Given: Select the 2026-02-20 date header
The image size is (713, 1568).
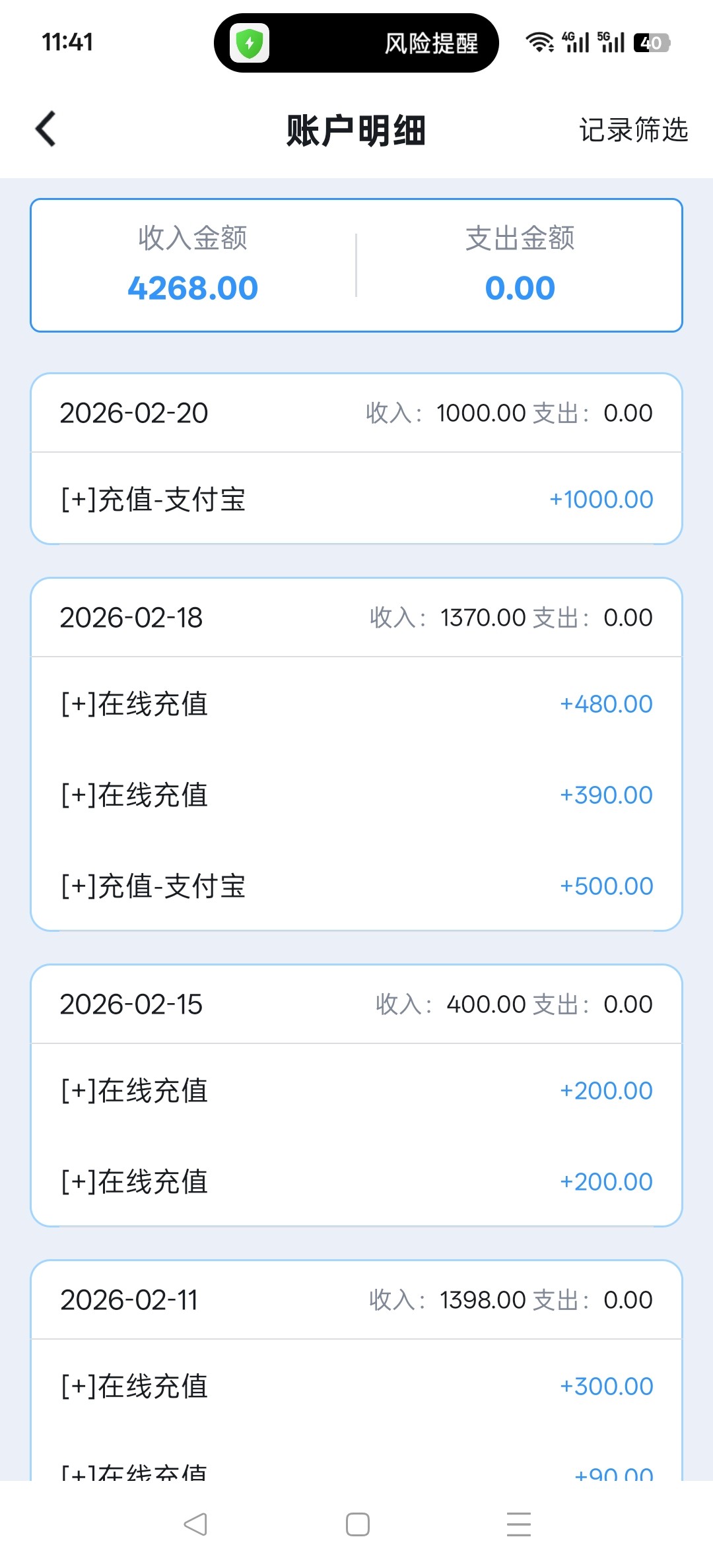Looking at the screenshot, I should click(134, 413).
